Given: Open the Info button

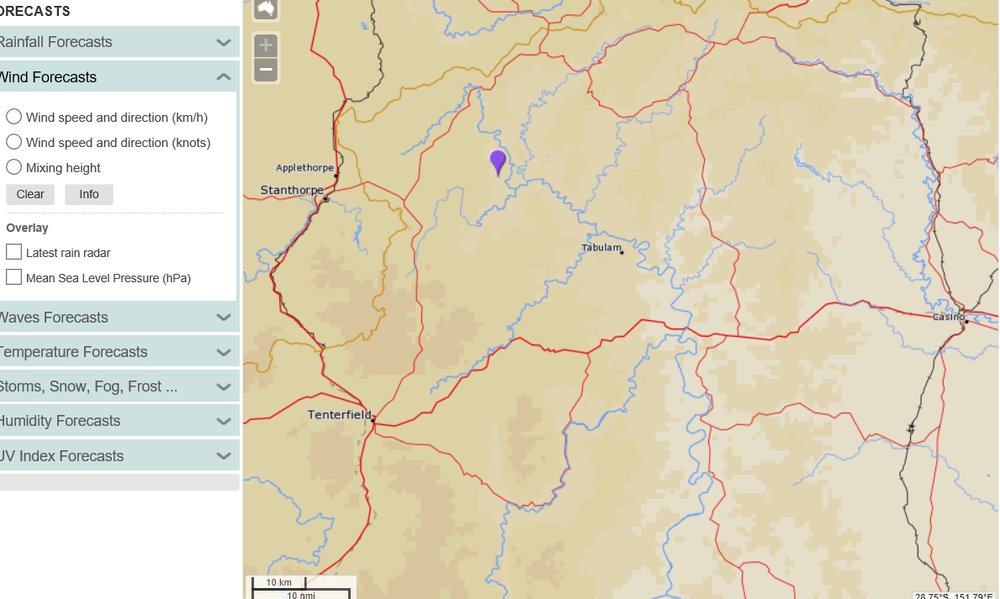Looking at the screenshot, I should pyautogui.click(x=89, y=195).
